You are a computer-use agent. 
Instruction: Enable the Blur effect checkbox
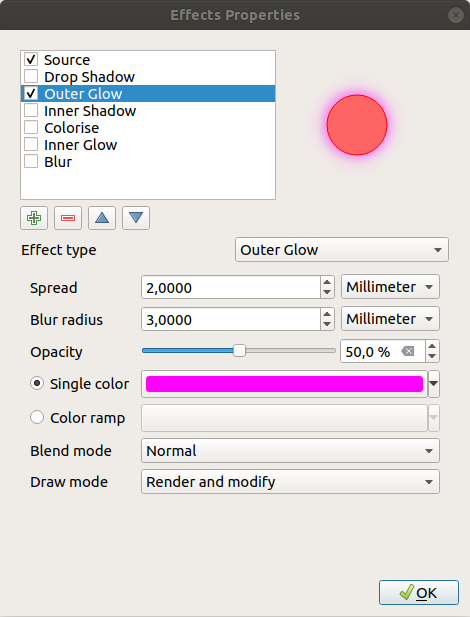(31, 161)
